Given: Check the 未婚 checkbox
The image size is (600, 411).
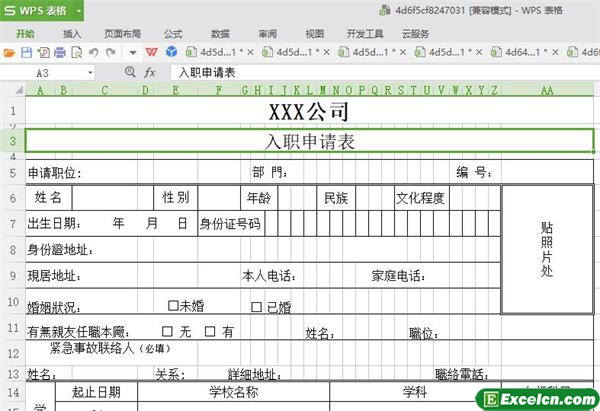Looking at the screenshot, I should (x=173, y=305).
